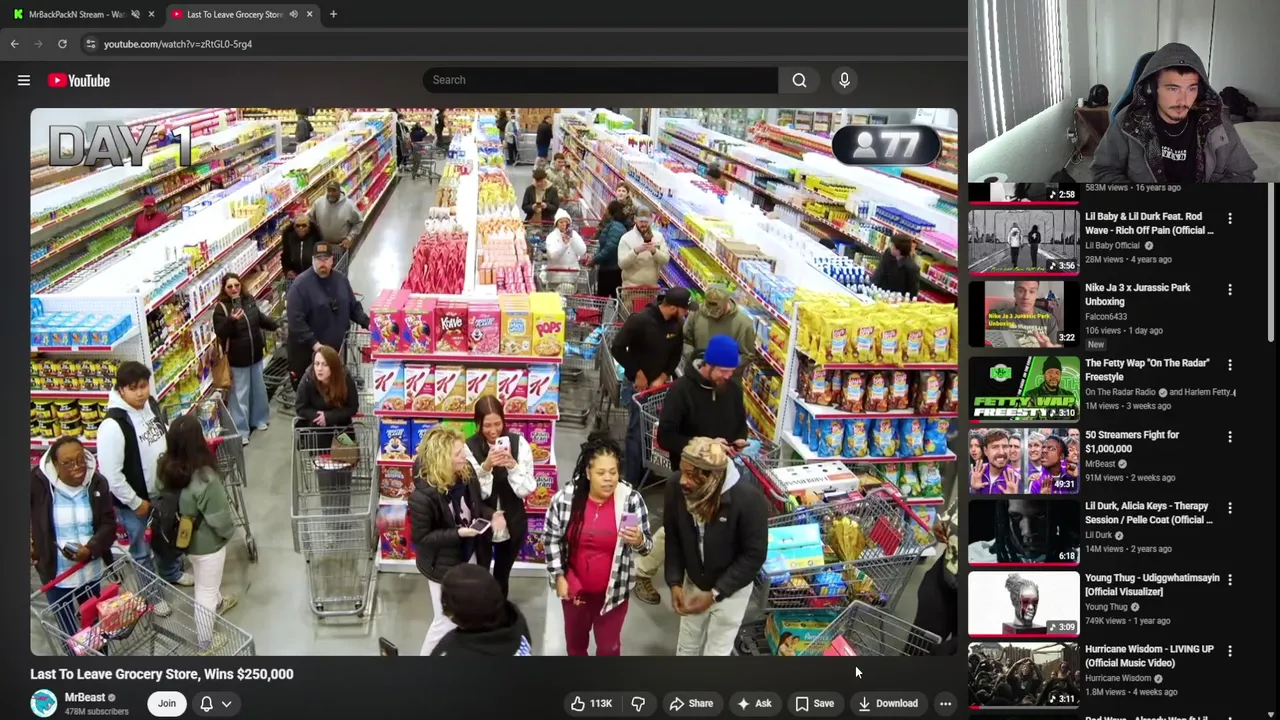Download the video
This screenshot has height=720, width=1280.
pyautogui.click(x=888, y=704)
